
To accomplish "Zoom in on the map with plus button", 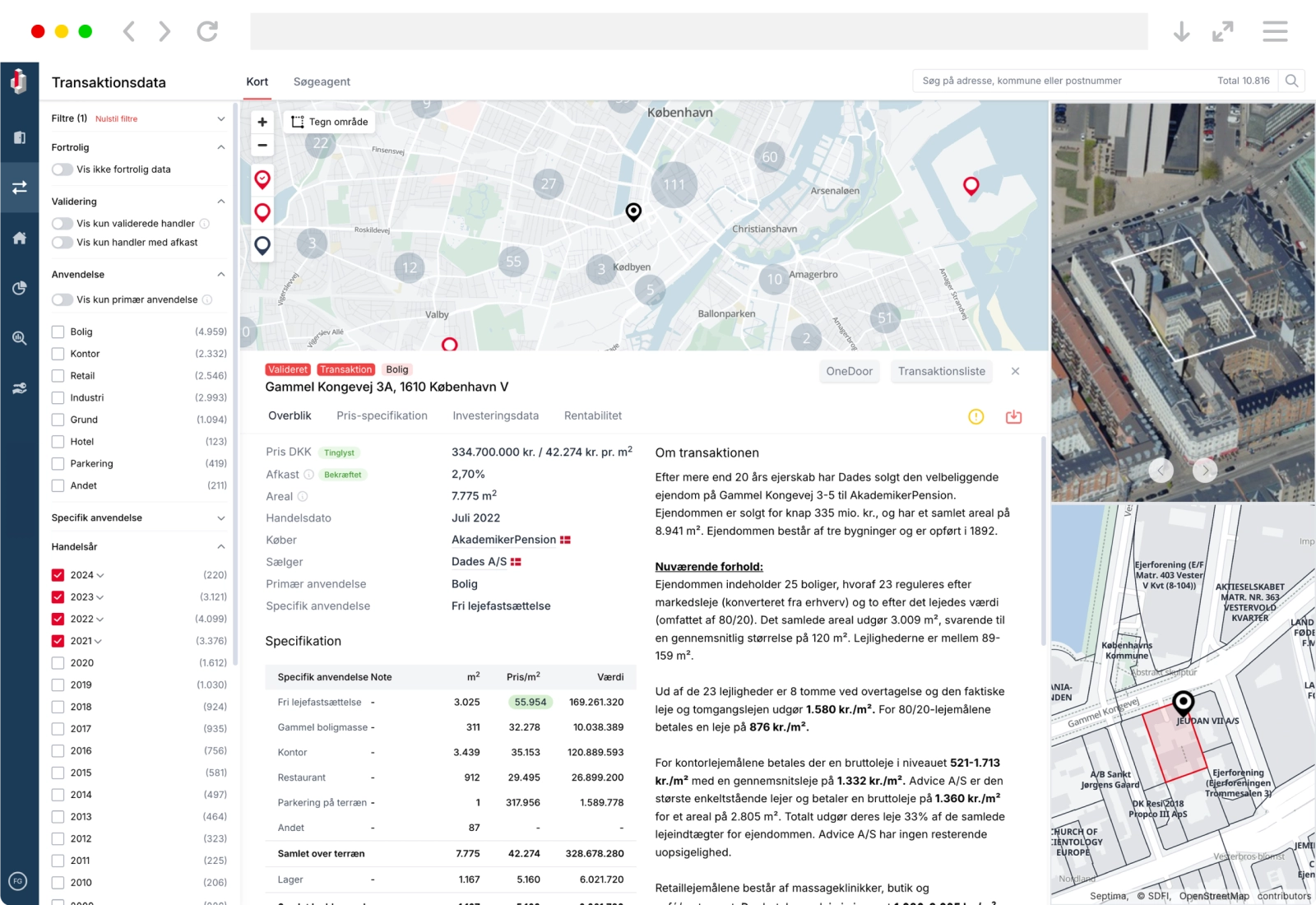I will (262, 121).
